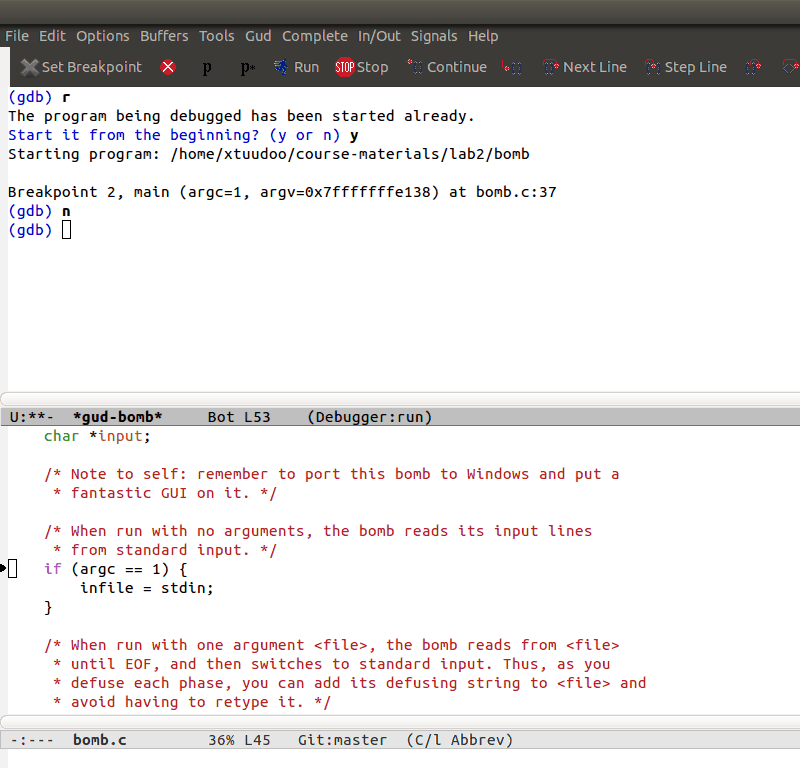800x768 pixels.
Task: Click the print dereferenced 'p*' icon
Action: coord(247,67)
